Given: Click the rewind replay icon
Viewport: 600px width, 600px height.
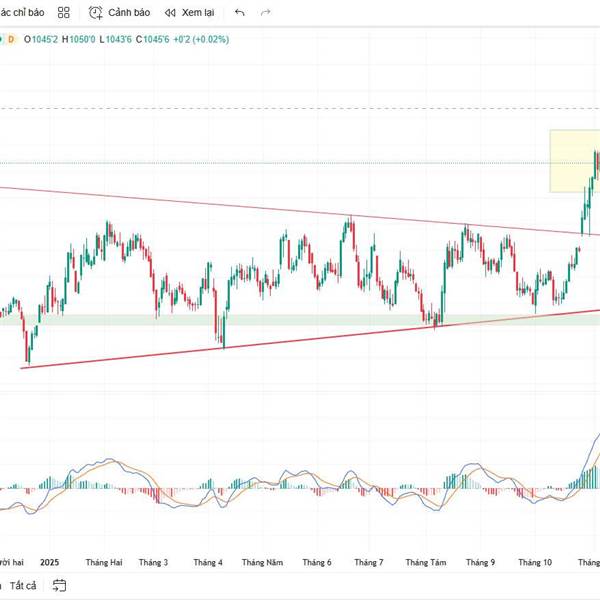Looking at the screenshot, I should 170,13.
